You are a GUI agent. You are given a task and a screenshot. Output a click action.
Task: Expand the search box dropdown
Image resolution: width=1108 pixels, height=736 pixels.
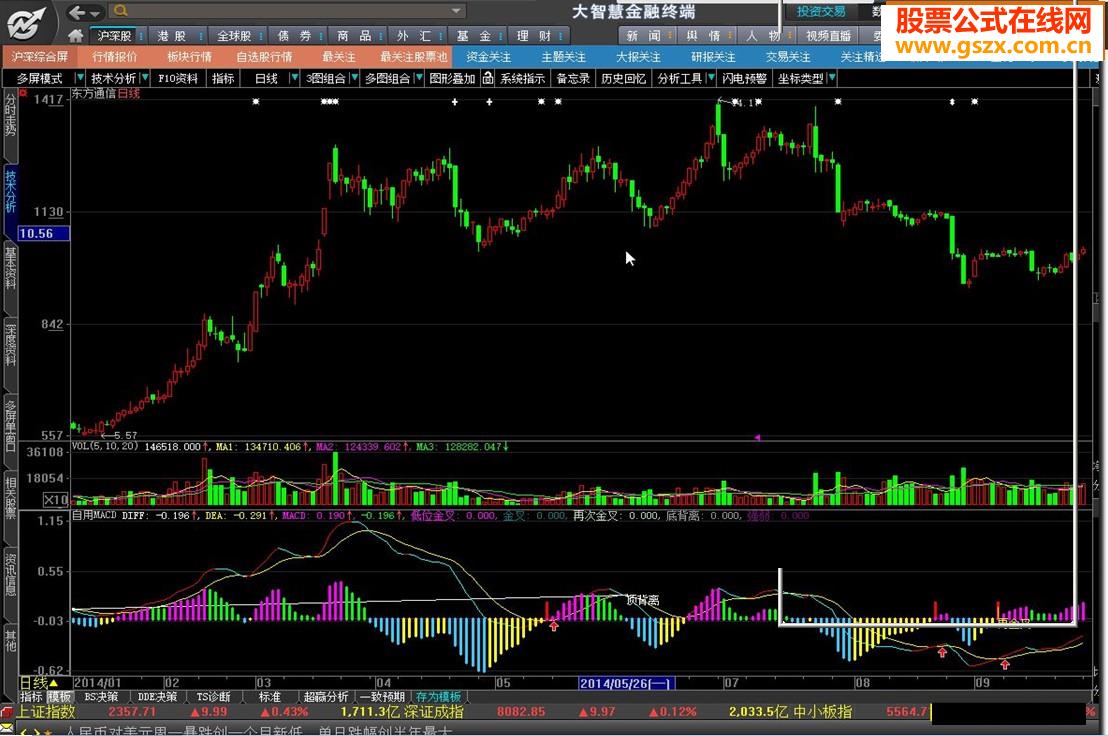456,11
